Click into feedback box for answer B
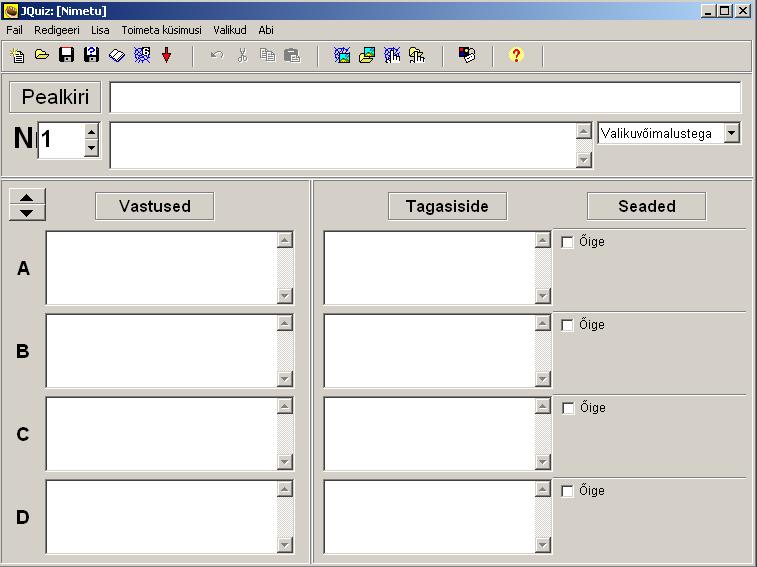The image size is (757, 567). point(430,351)
